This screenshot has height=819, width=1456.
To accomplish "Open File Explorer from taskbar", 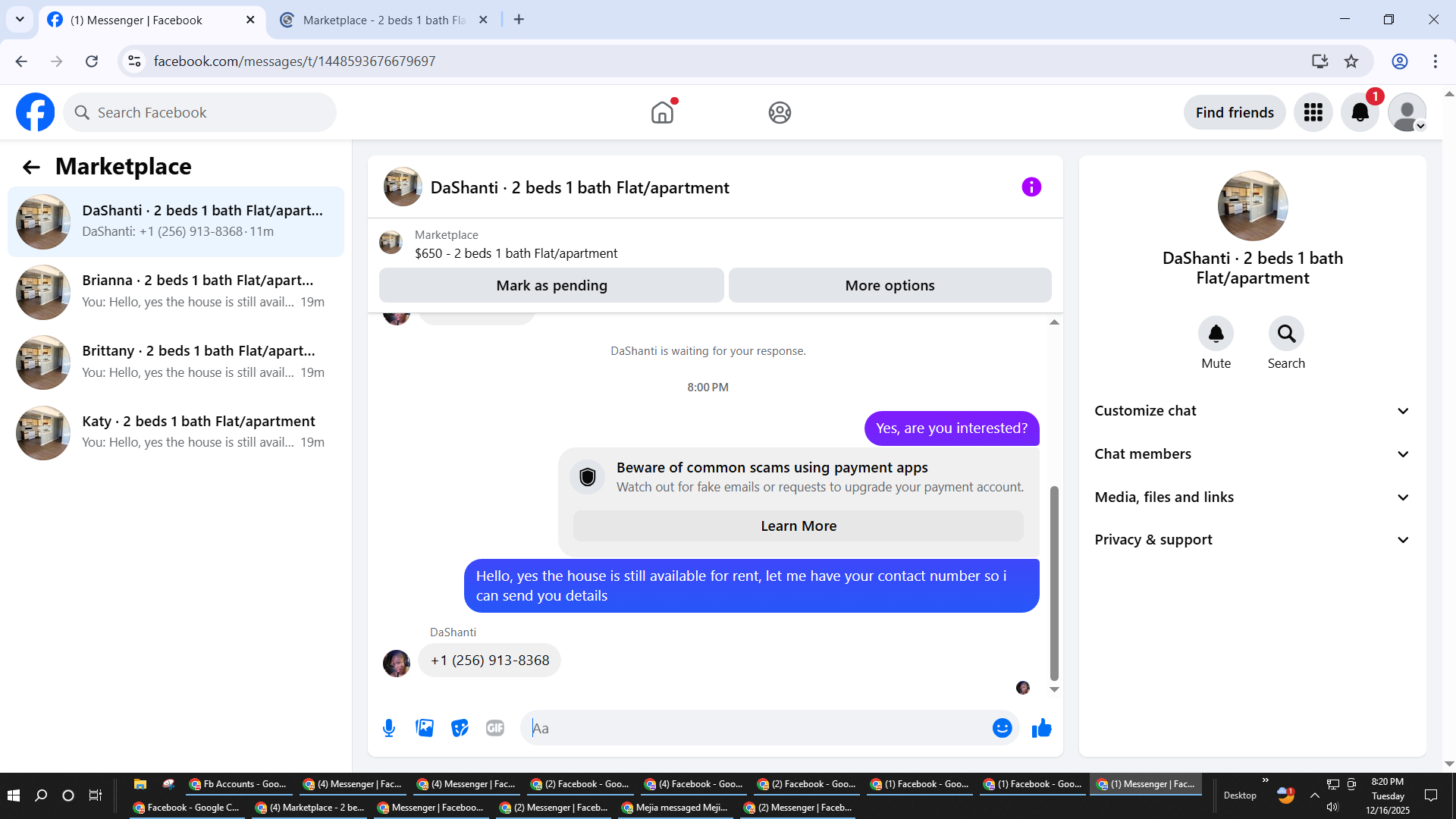I will (140, 784).
